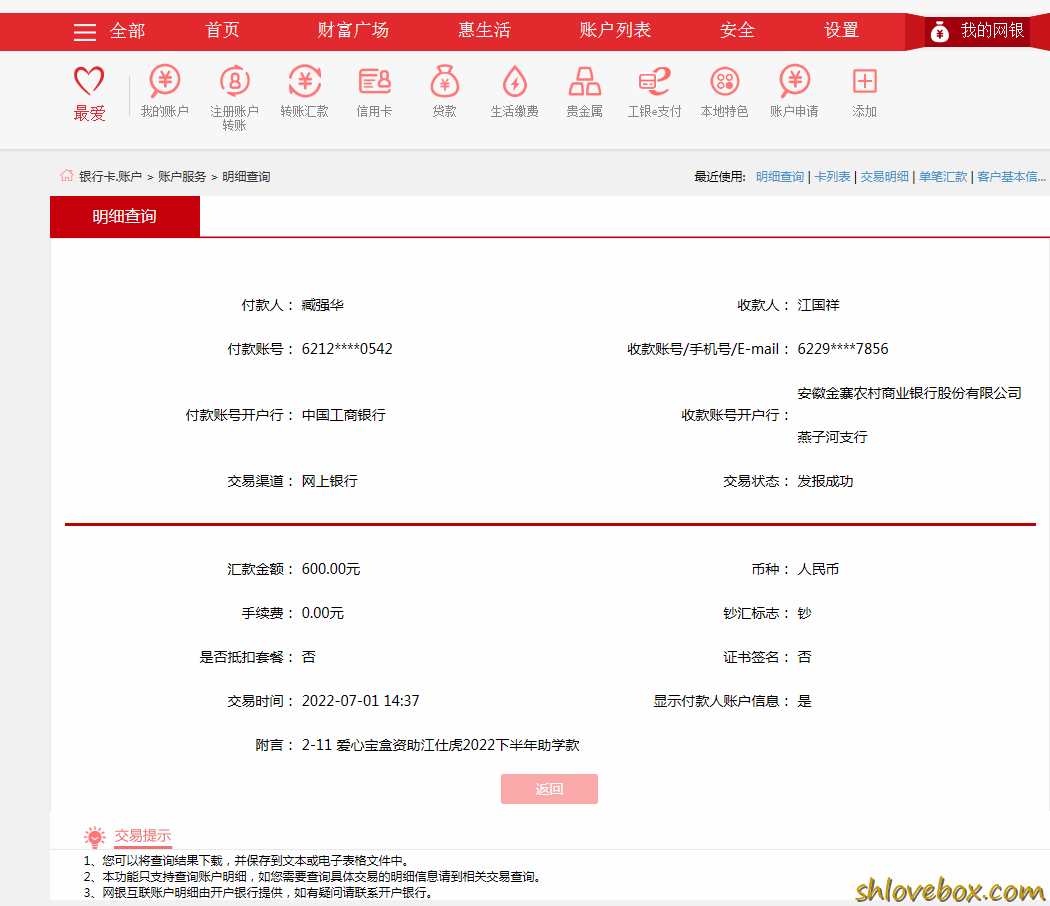This screenshot has height=906, width=1050.
Task: Open recent link 卡列表
Action: click(x=832, y=177)
